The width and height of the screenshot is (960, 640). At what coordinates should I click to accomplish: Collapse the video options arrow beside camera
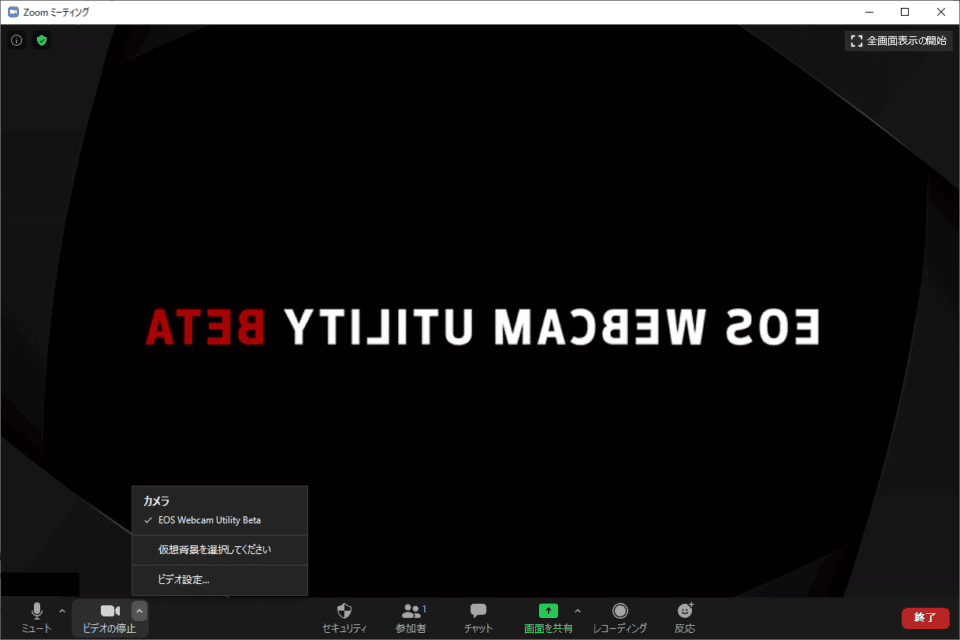click(x=140, y=610)
